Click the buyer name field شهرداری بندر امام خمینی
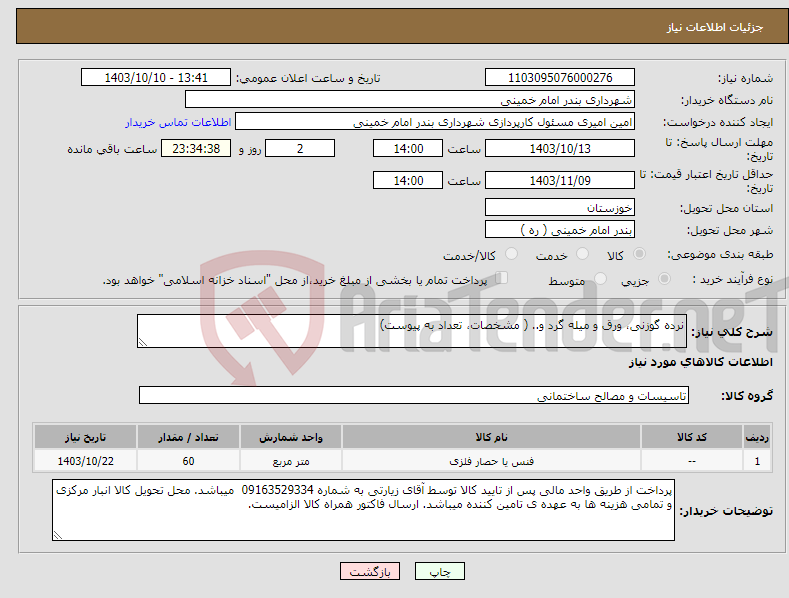789x598 pixels. tap(410, 100)
